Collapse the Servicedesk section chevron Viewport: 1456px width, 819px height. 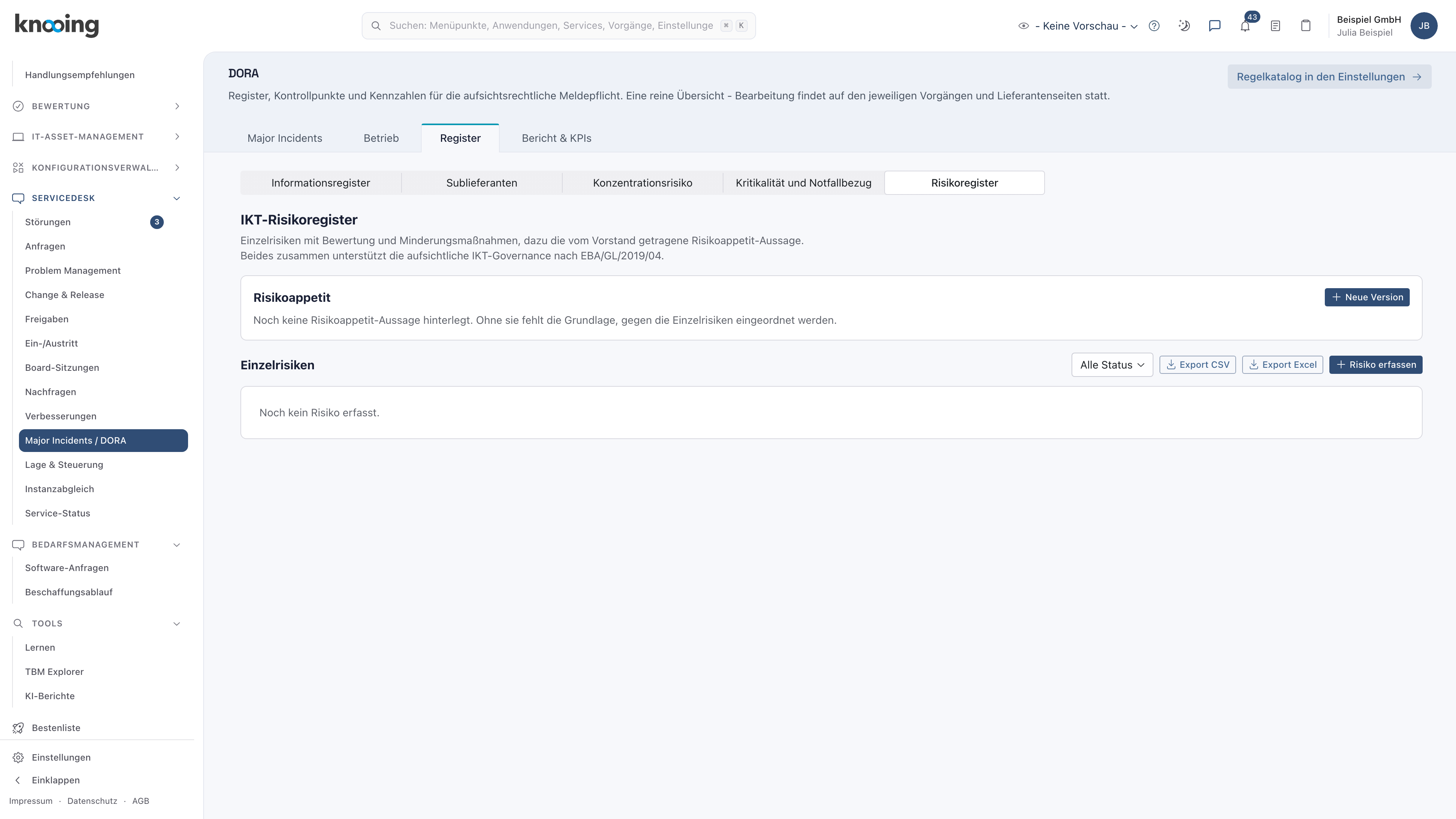pos(177,198)
